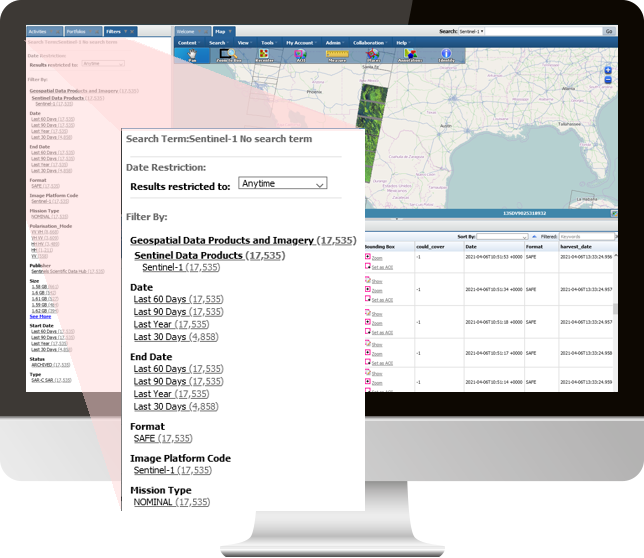This screenshot has width=644, height=558.
Task: Open the Sort By dropdown
Action: coord(502,237)
